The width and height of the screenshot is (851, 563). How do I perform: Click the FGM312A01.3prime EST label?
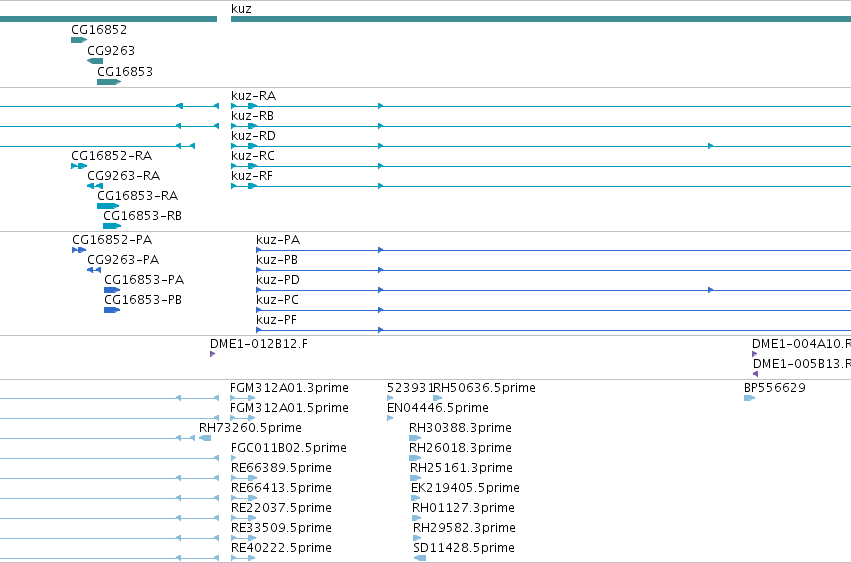click(x=289, y=388)
